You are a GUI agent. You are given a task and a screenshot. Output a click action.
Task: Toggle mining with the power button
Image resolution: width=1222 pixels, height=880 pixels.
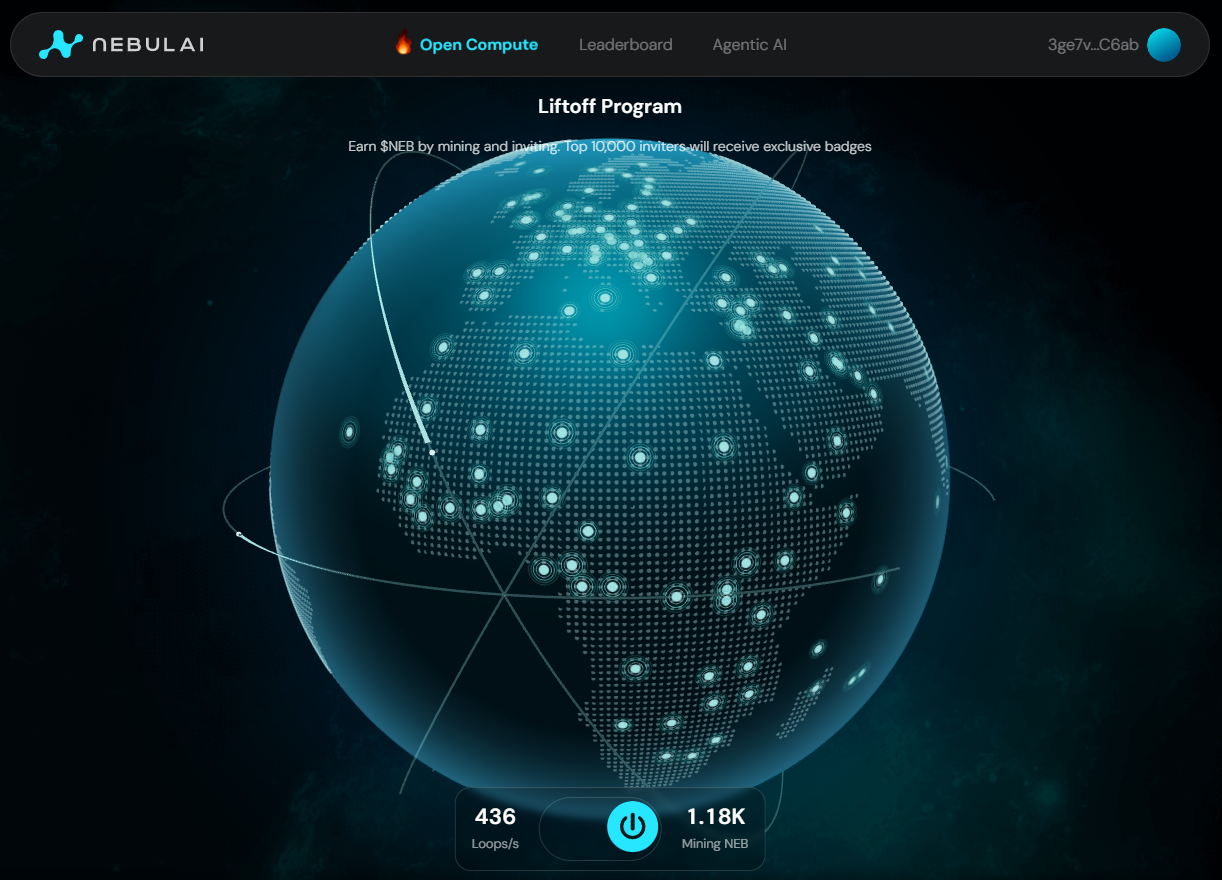tap(632, 826)
